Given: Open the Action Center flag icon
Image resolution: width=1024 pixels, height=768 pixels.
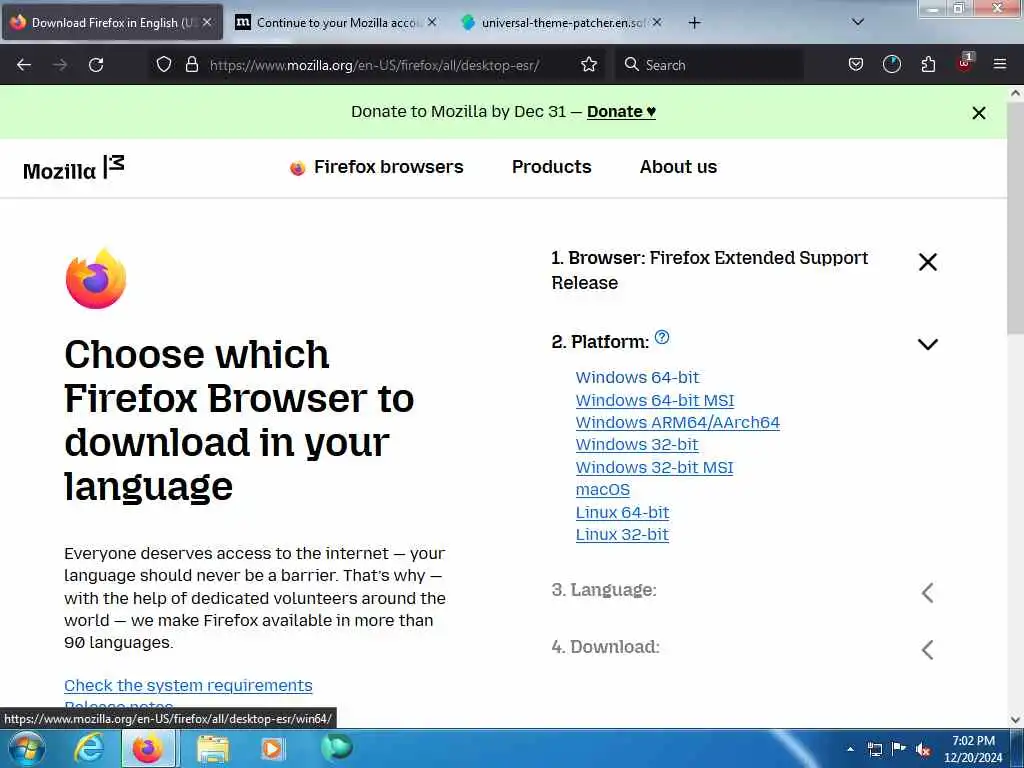Looking at the screenshot, I should 899,749.
